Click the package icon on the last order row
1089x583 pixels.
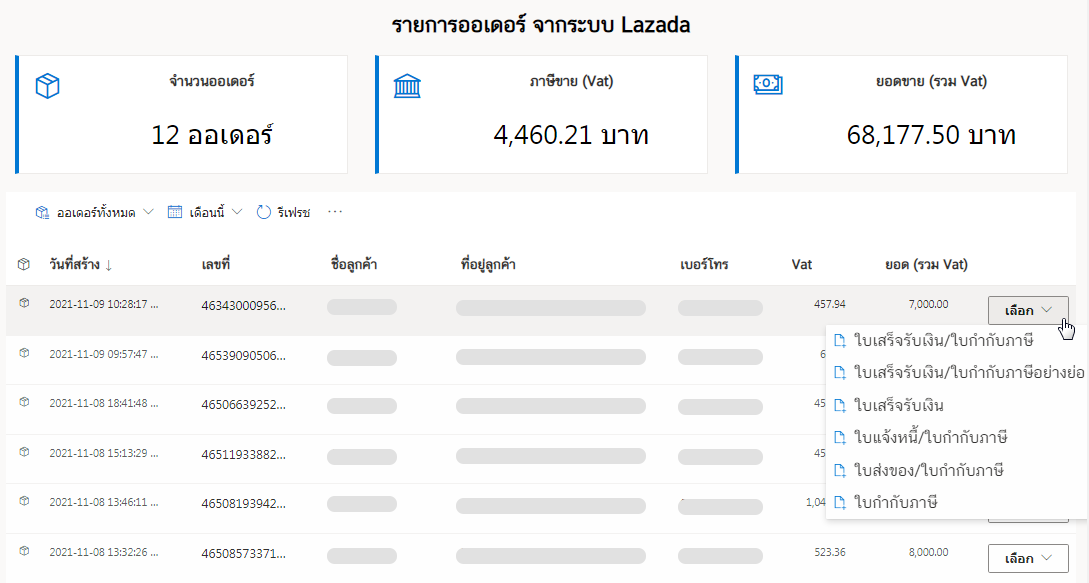click(x=23, y=550)
